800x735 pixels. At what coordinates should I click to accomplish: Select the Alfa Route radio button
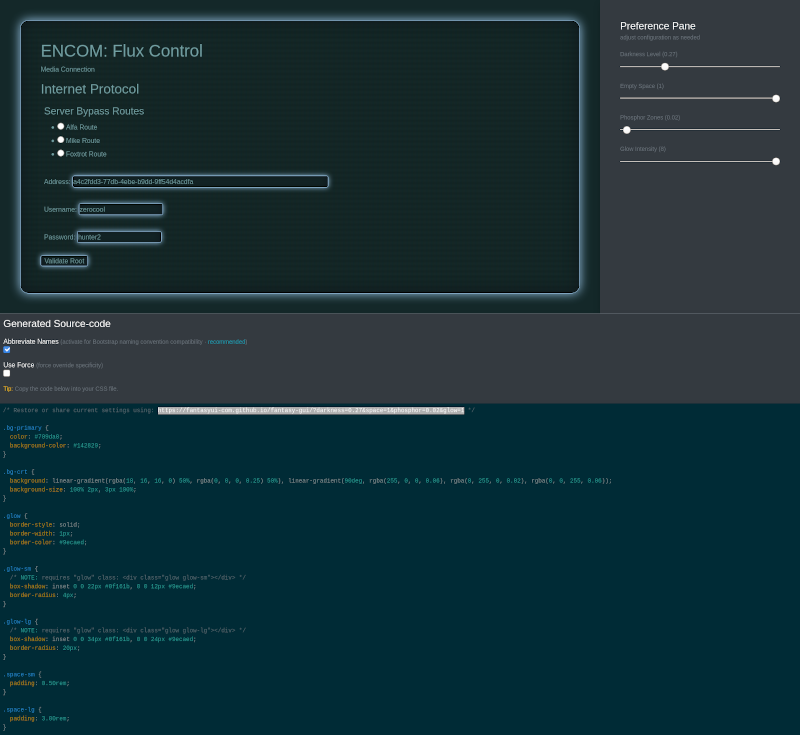tap(61, 126)
